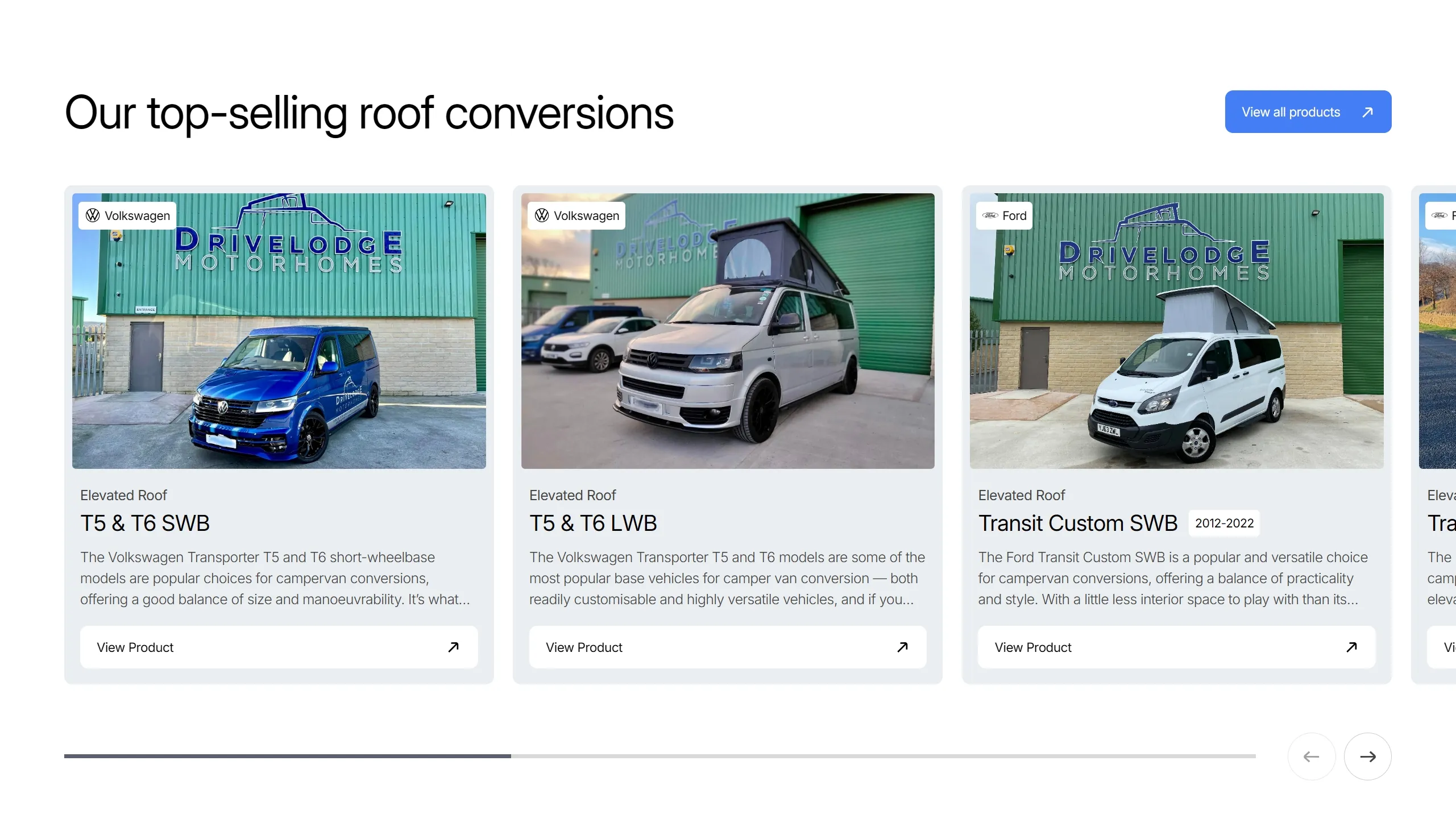Click the next carousel arrow button

[x=1367, y=757]
